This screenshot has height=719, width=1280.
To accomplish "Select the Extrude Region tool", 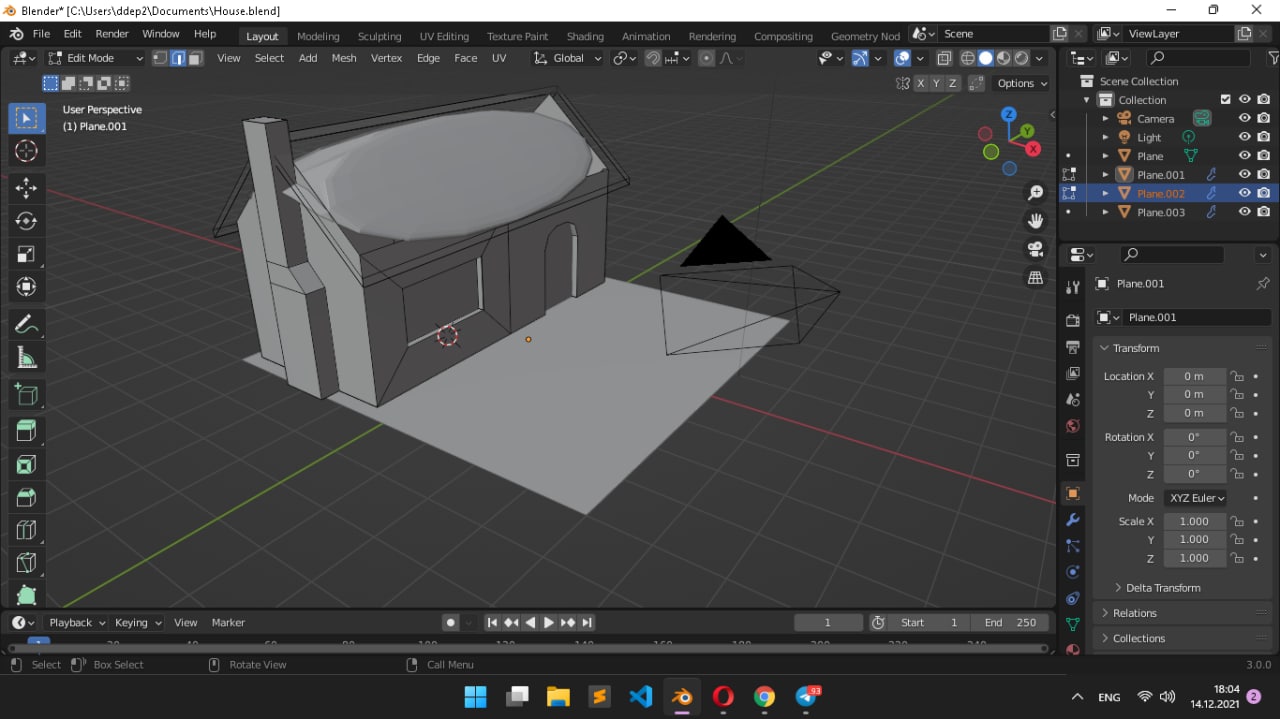I will click(27, 431).
